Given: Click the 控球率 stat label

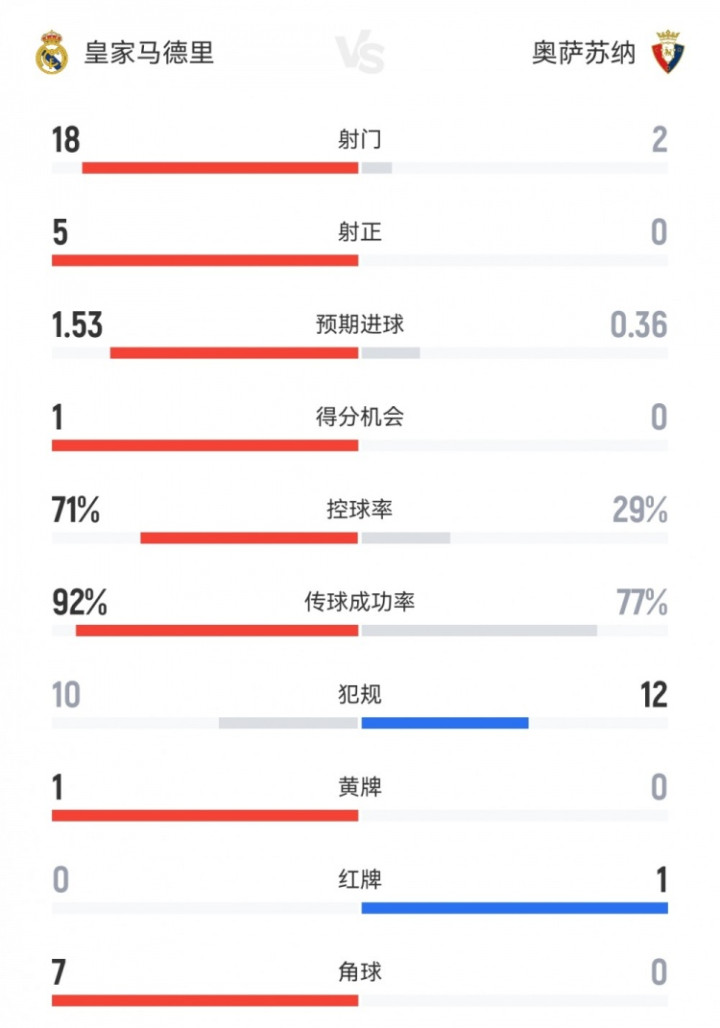Looking at the screenshot, I should (x=360, y=510).
